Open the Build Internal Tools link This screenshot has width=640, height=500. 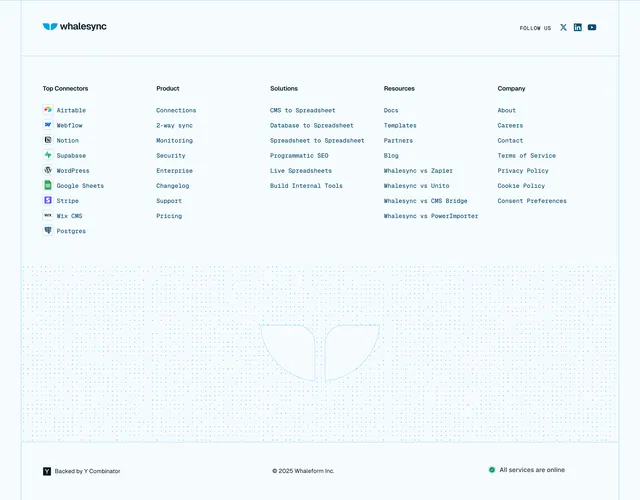point(306,186)
